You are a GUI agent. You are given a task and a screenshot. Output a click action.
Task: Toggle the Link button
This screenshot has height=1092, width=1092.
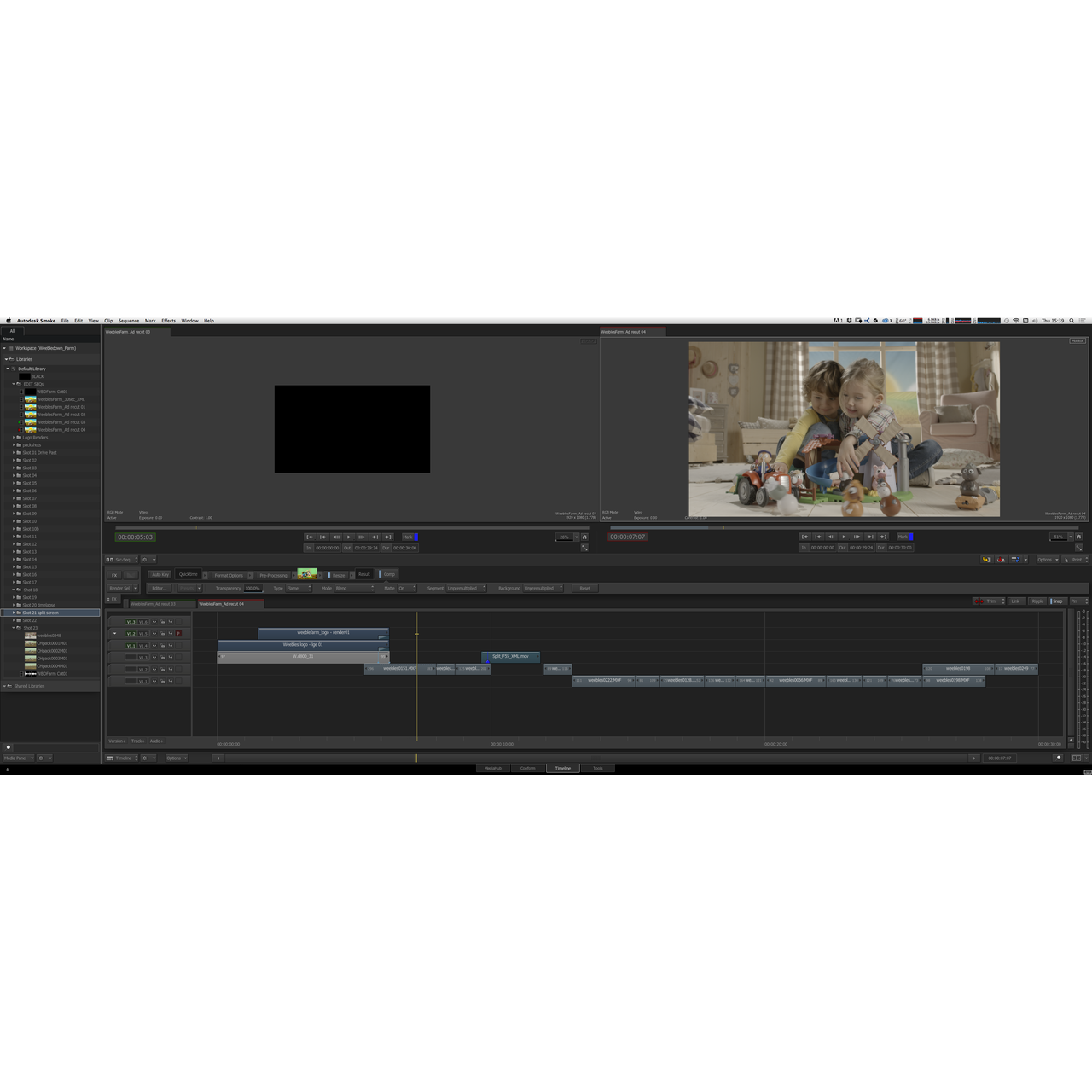point(1015,601)
